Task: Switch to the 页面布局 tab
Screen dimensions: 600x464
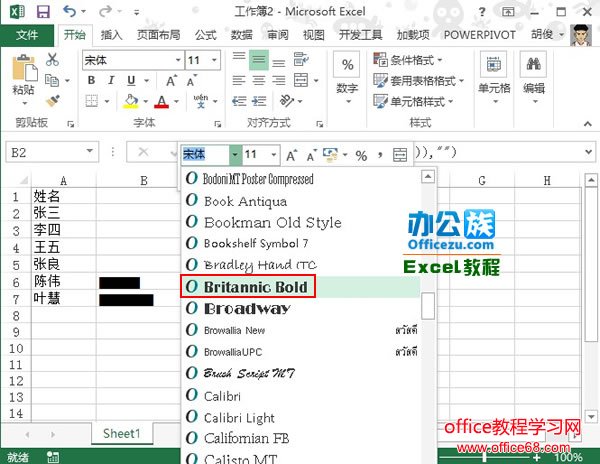Action: coord(158,35)
